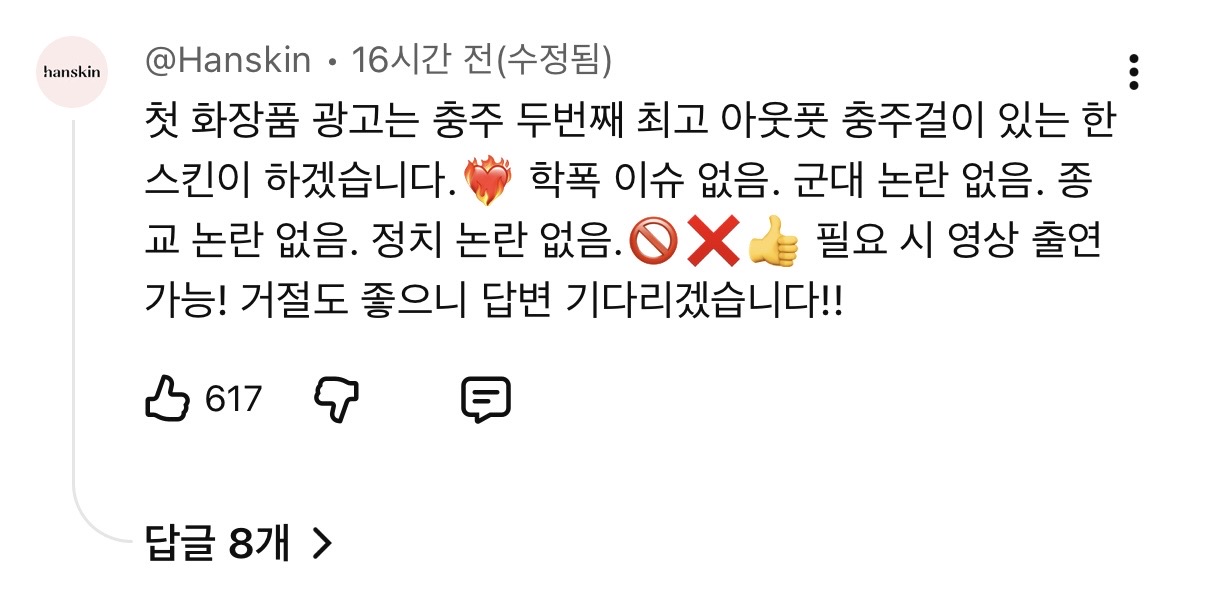Visit the @Hanskin username link
Screen dimensions: 1206x608
click(229, 62)
